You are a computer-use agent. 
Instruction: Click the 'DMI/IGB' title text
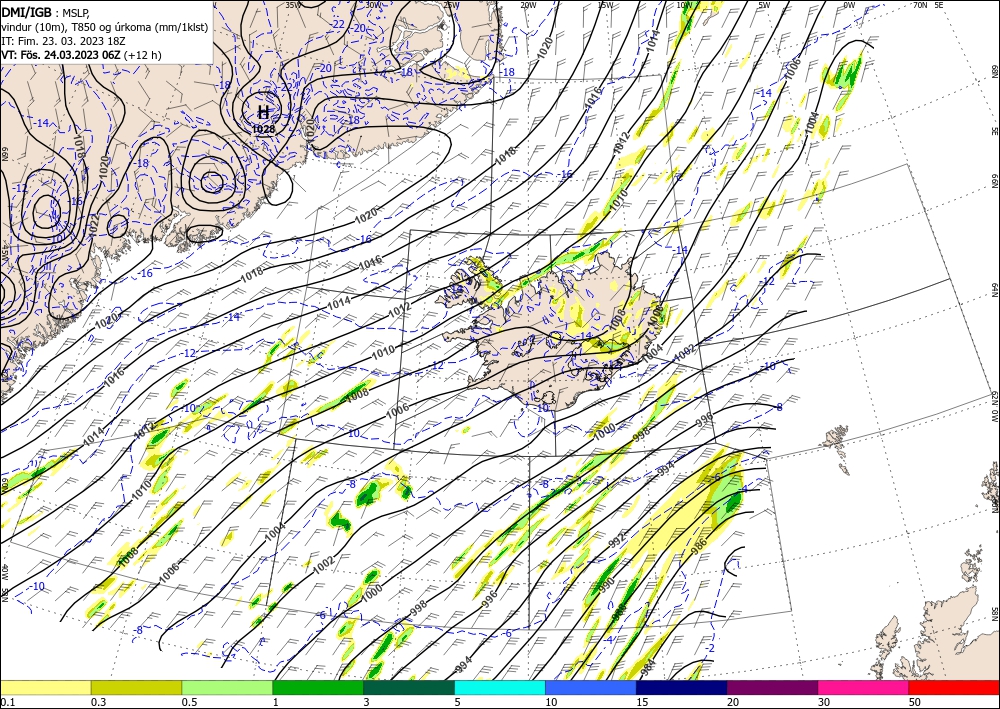(x=26, y=11)
